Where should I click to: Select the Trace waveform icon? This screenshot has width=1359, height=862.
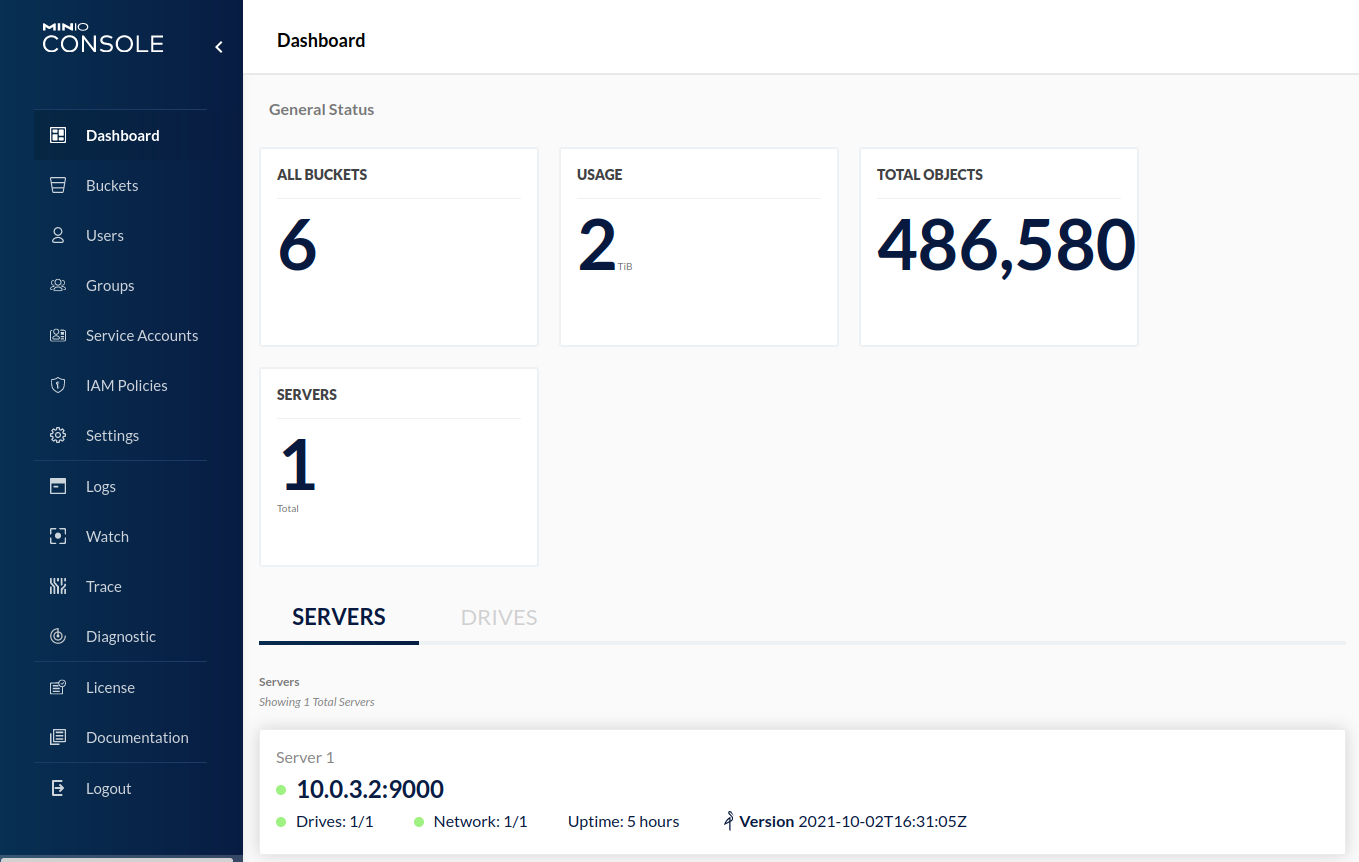click(x=58, y=586)
